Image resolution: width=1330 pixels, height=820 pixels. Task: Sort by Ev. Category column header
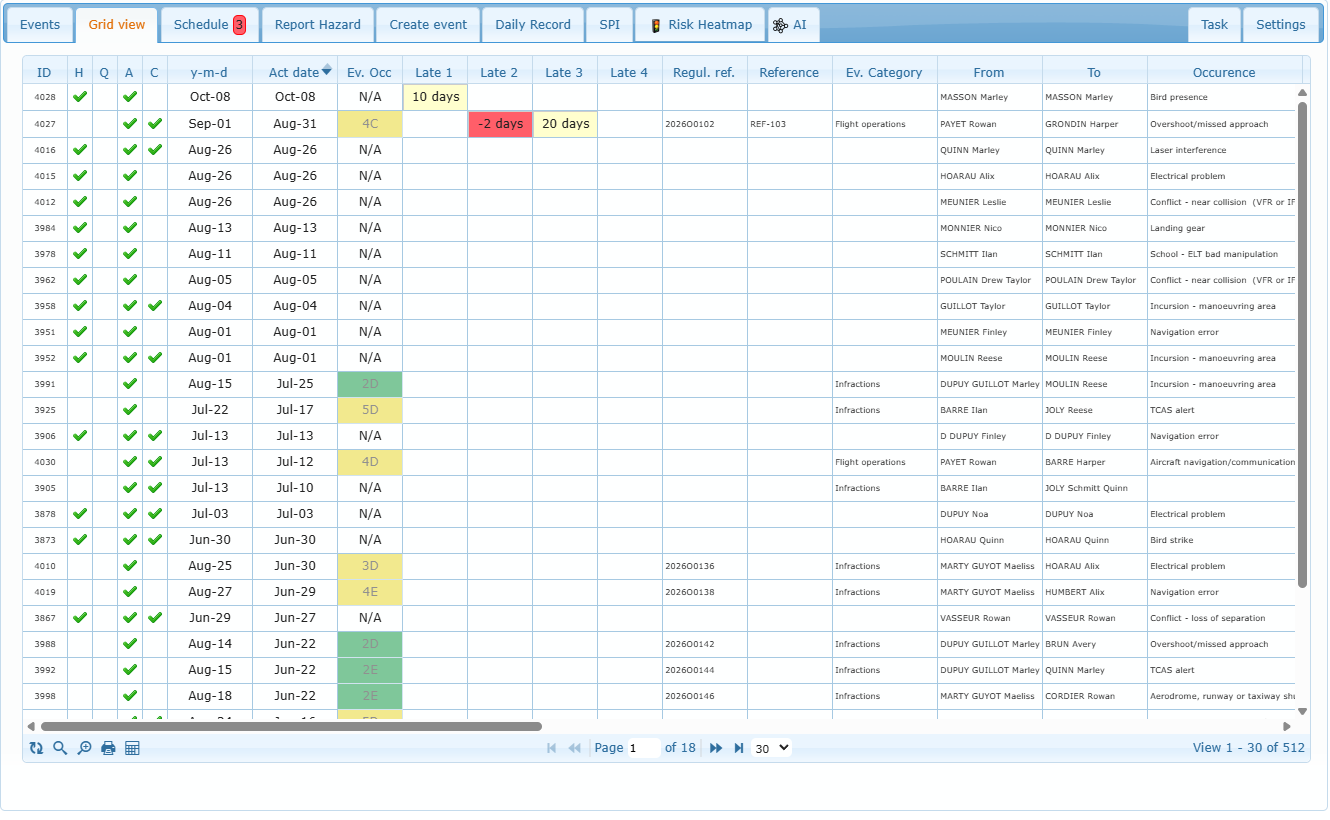point(884,72)
